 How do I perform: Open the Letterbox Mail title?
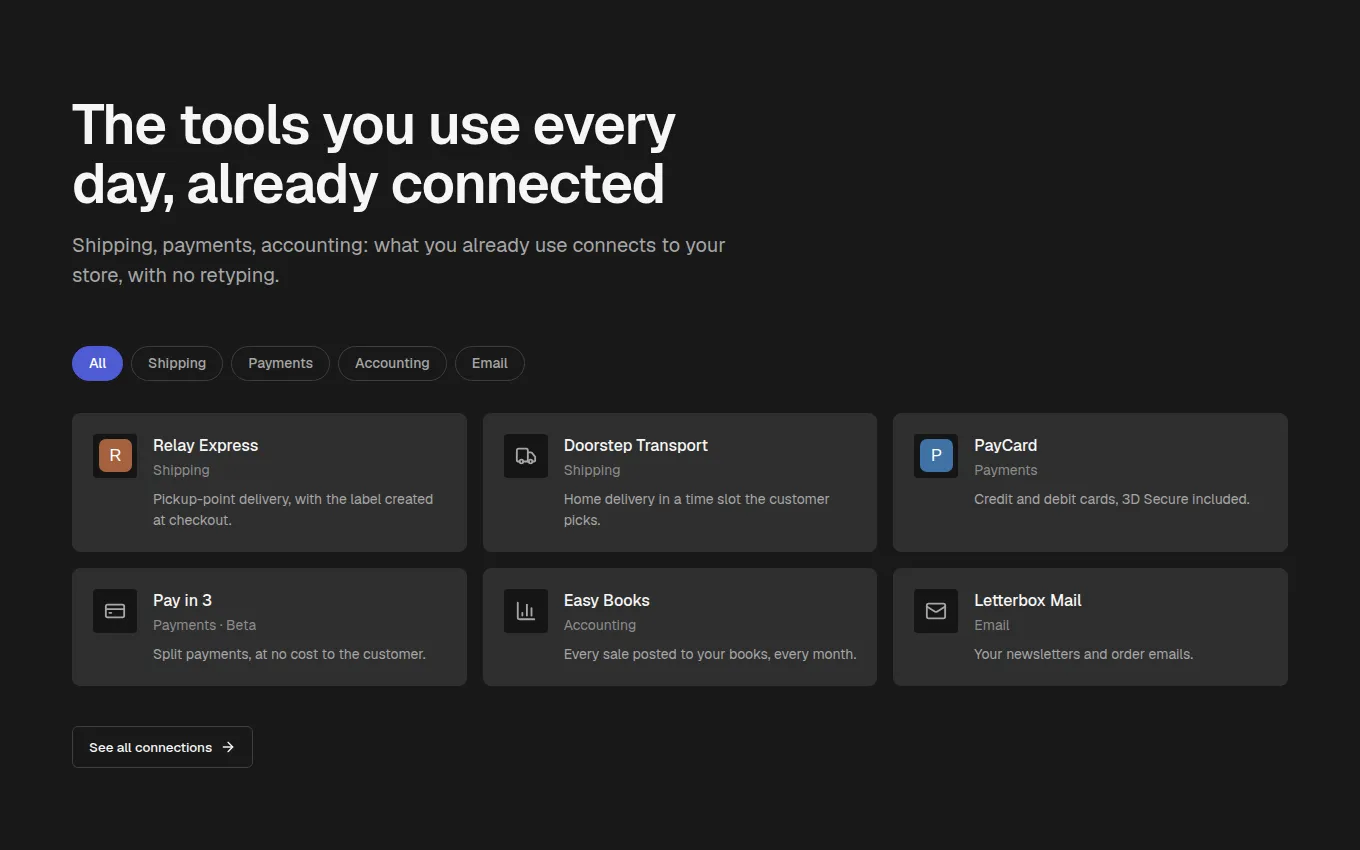click(1028, 600)
